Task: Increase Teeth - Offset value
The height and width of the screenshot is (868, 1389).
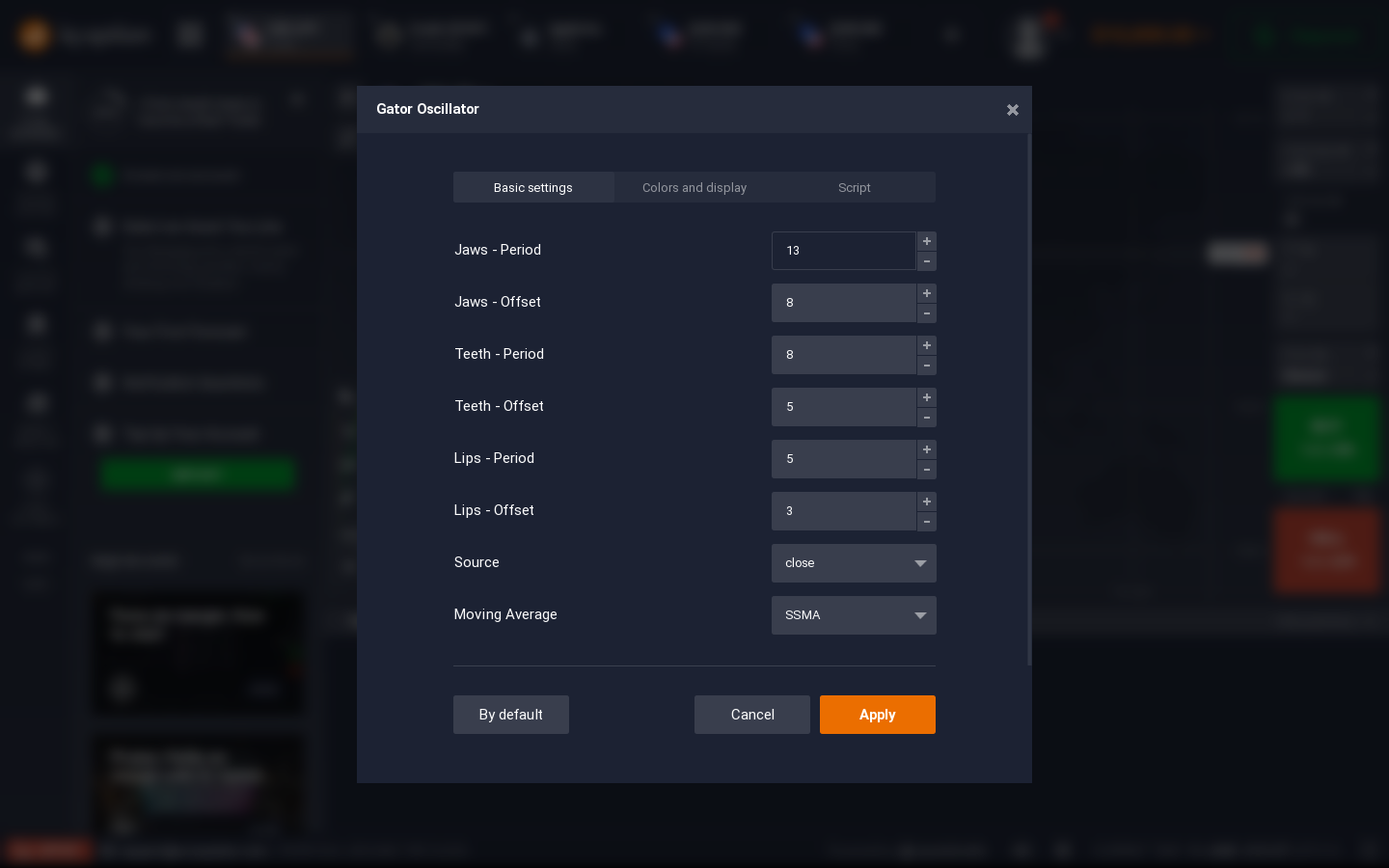Action: (927, 397)
